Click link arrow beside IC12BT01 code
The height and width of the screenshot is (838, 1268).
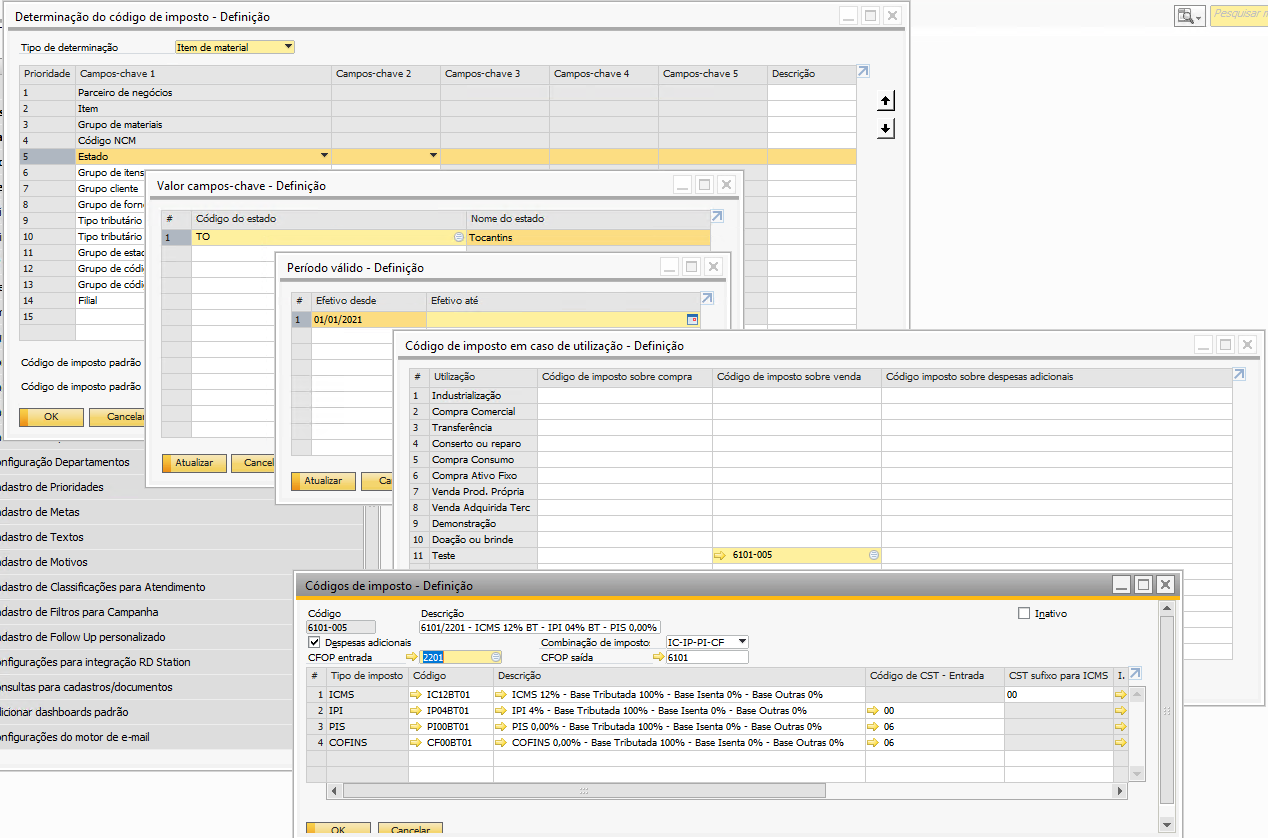click(415, 694)
